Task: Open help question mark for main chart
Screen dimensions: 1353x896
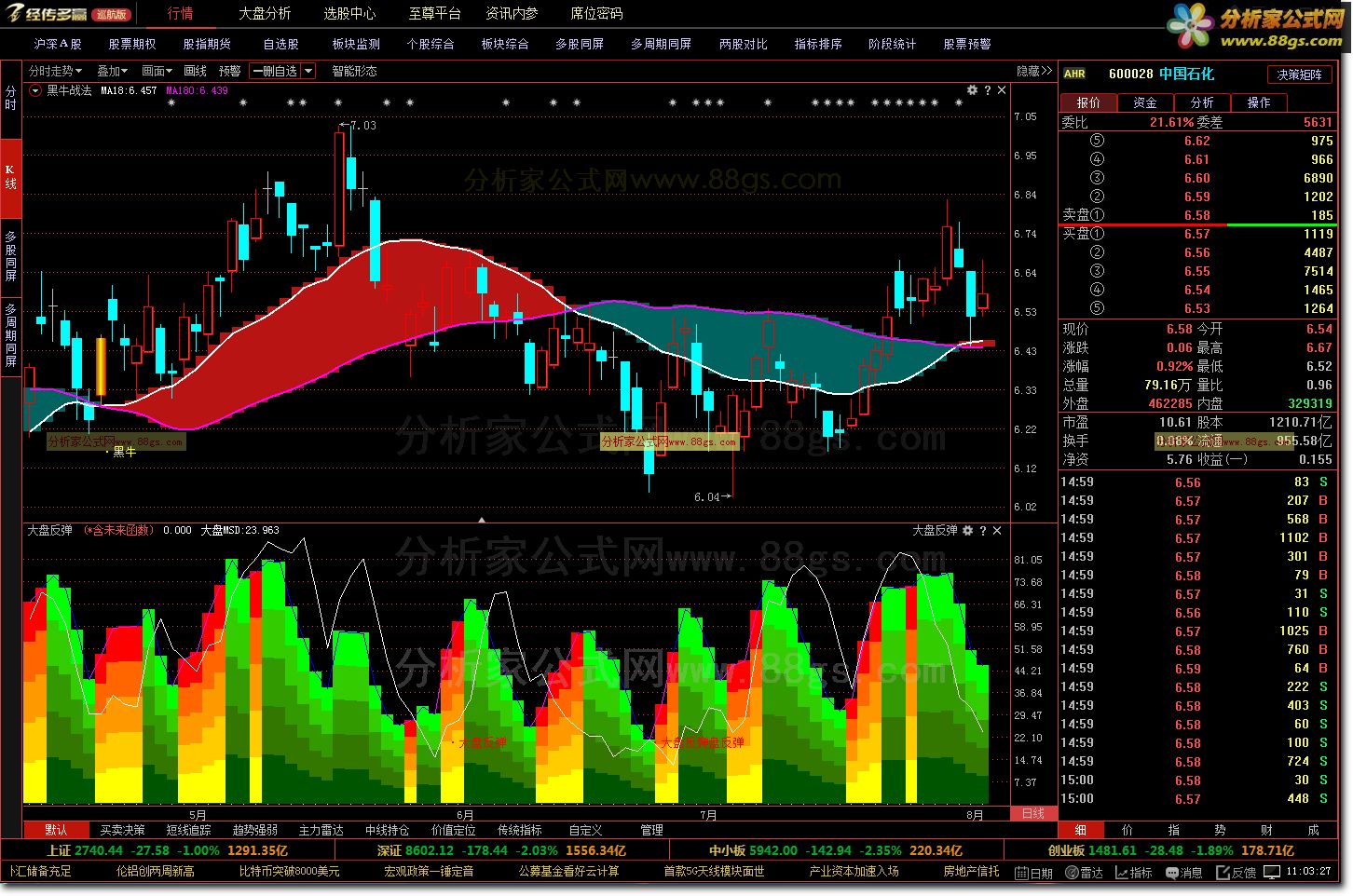Action: 987,90
